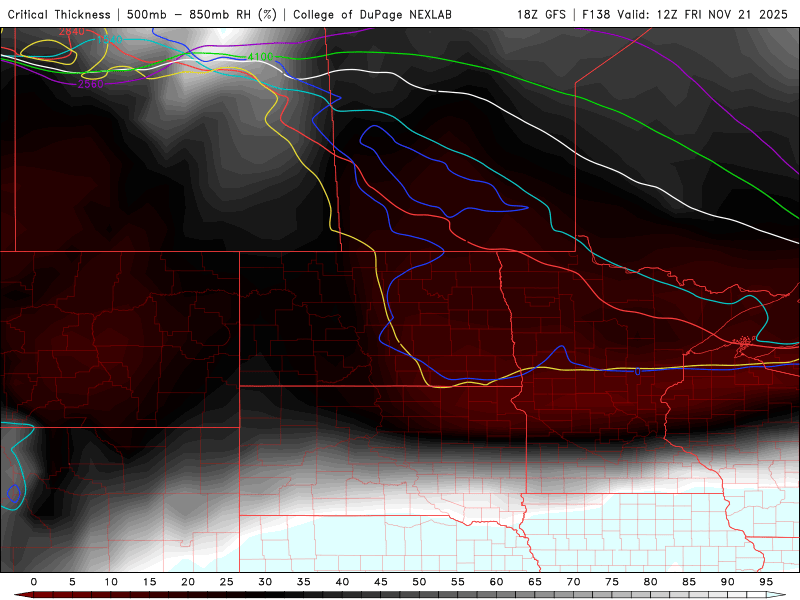The width and height of the screenshot is (800, 600).
Task: Pick the colorbar tick label "15"
Action: (149, 582)
